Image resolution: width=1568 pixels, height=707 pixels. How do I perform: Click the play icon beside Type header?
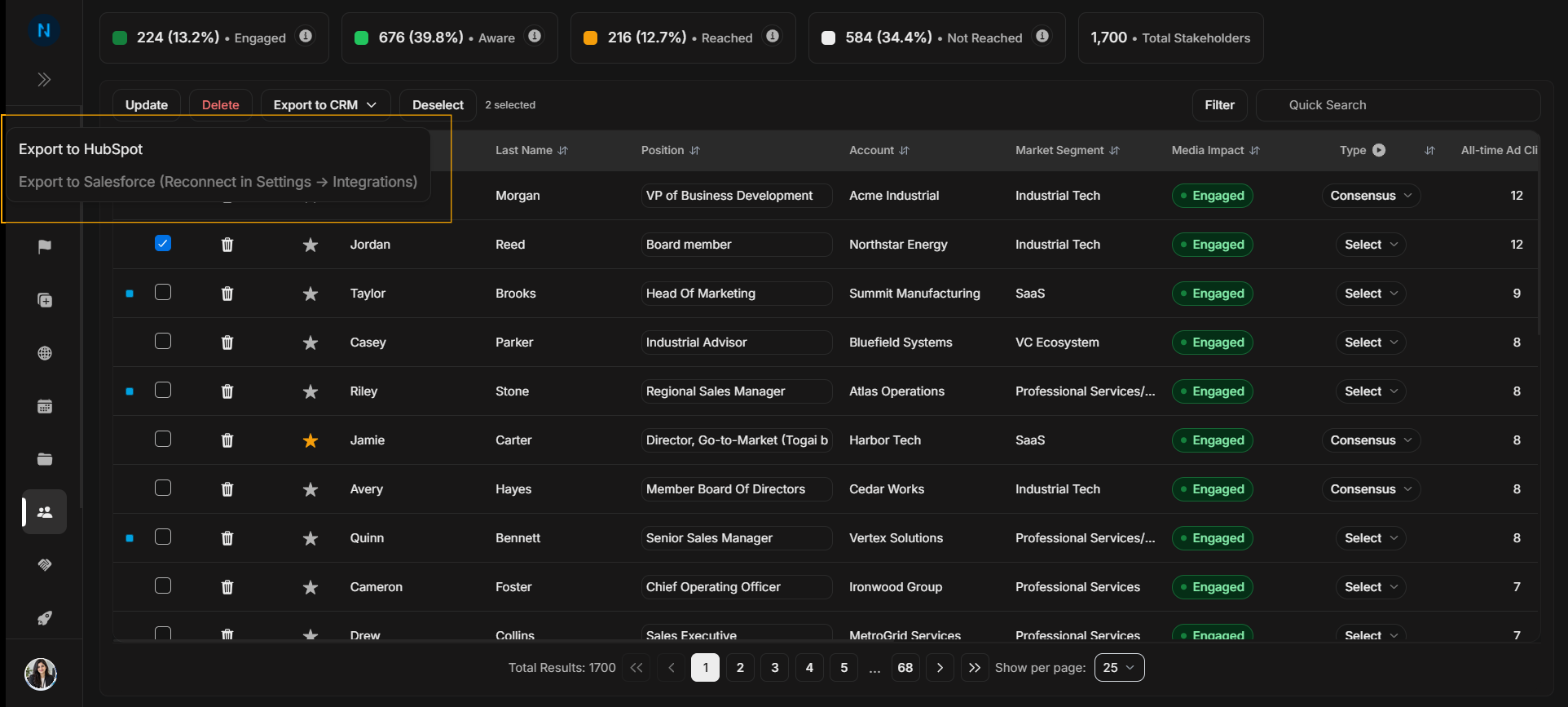(x=1379, y=150)
